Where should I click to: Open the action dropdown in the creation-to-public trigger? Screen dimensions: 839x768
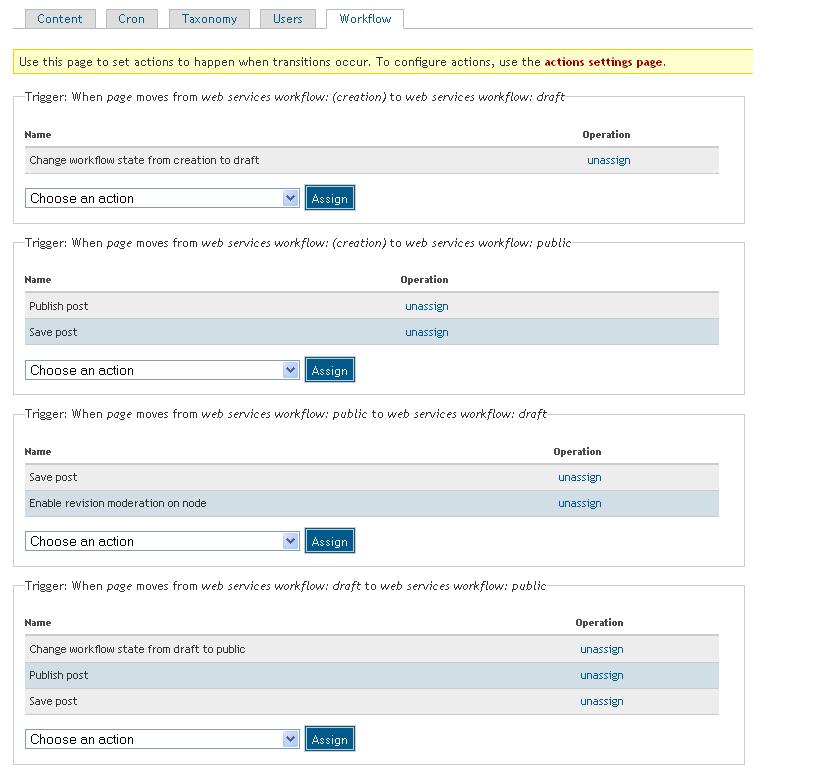(x=162, y=370)
